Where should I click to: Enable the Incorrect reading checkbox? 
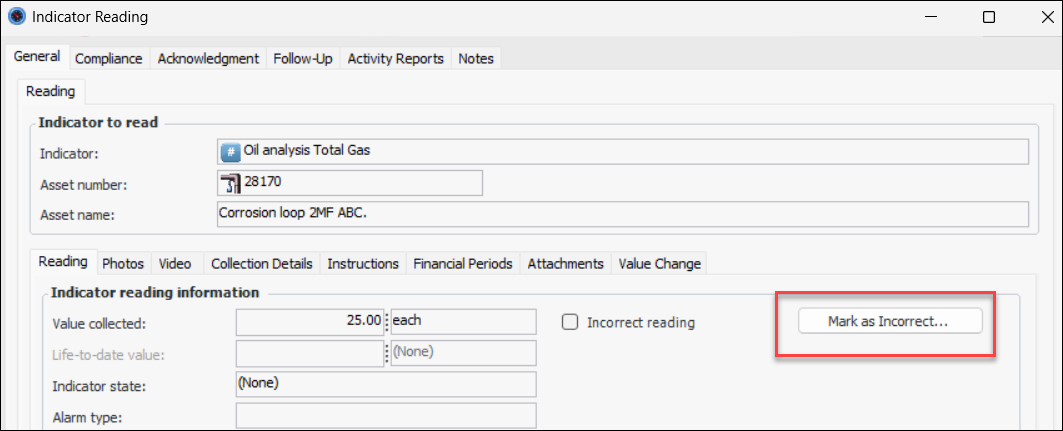point(570,322)
